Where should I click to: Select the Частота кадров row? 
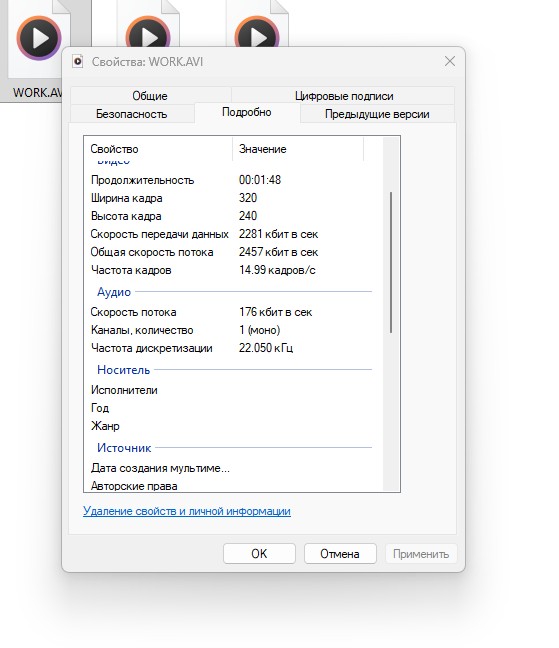coord(231,270)
